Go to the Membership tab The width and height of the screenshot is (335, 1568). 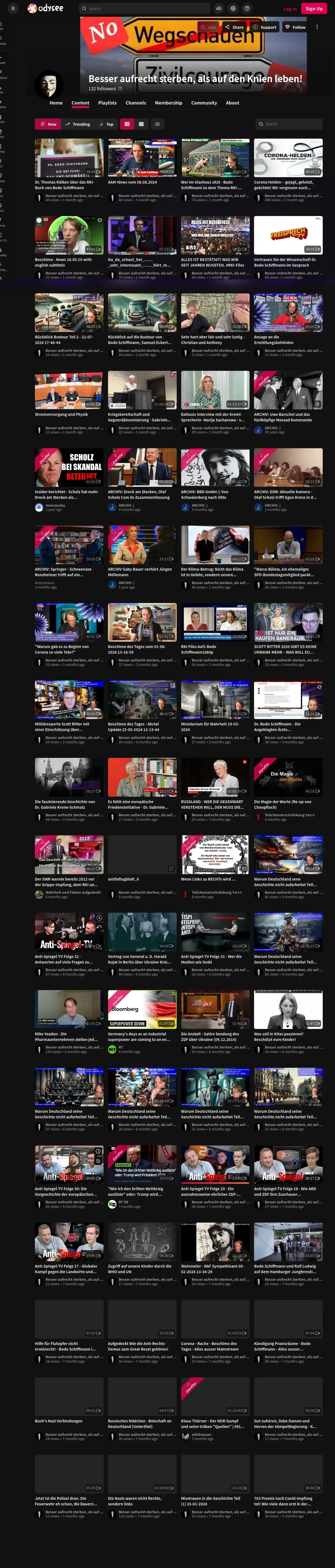pos(168,103)
